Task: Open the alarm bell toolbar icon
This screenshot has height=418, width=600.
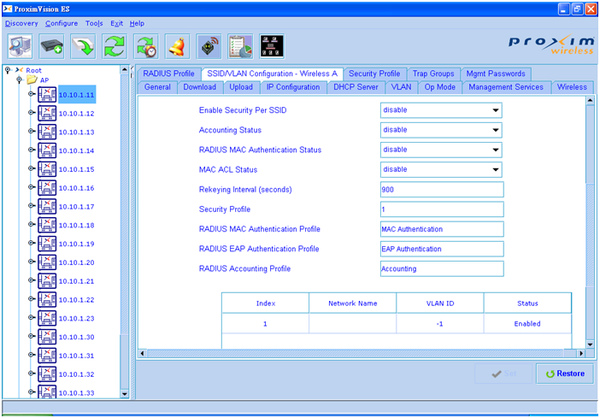Action: [x=177, y=46]
